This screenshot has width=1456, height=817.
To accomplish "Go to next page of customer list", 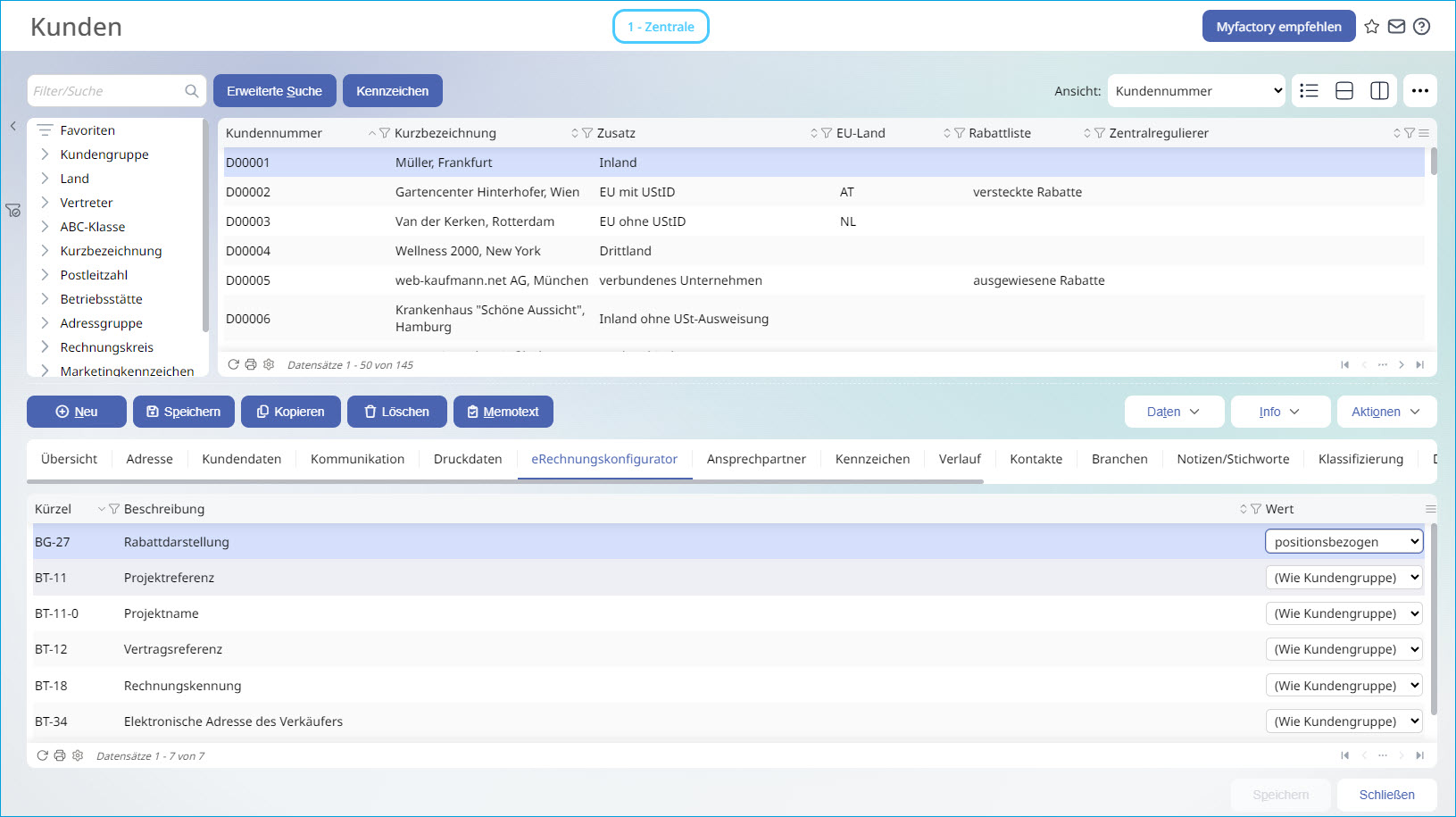I will click(x=1402, y=364).
